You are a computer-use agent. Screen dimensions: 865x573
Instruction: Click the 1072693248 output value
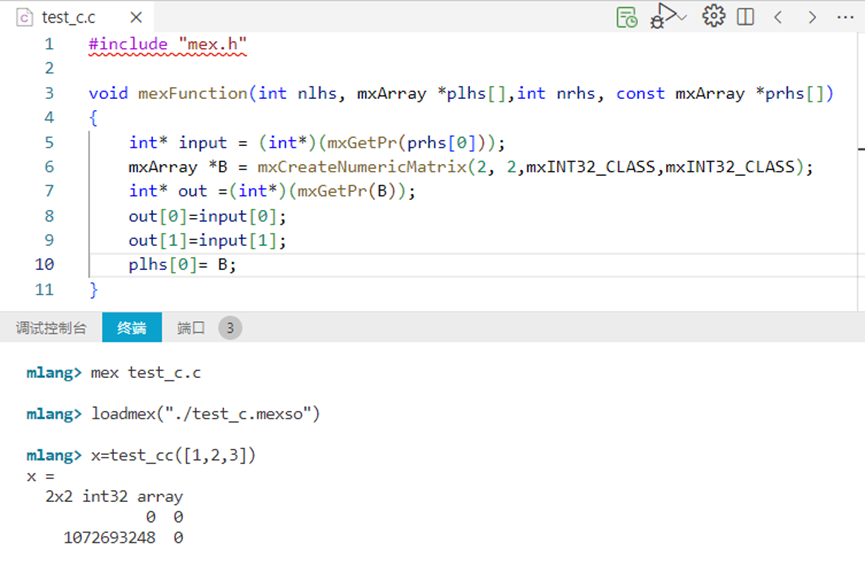[110, 537]
